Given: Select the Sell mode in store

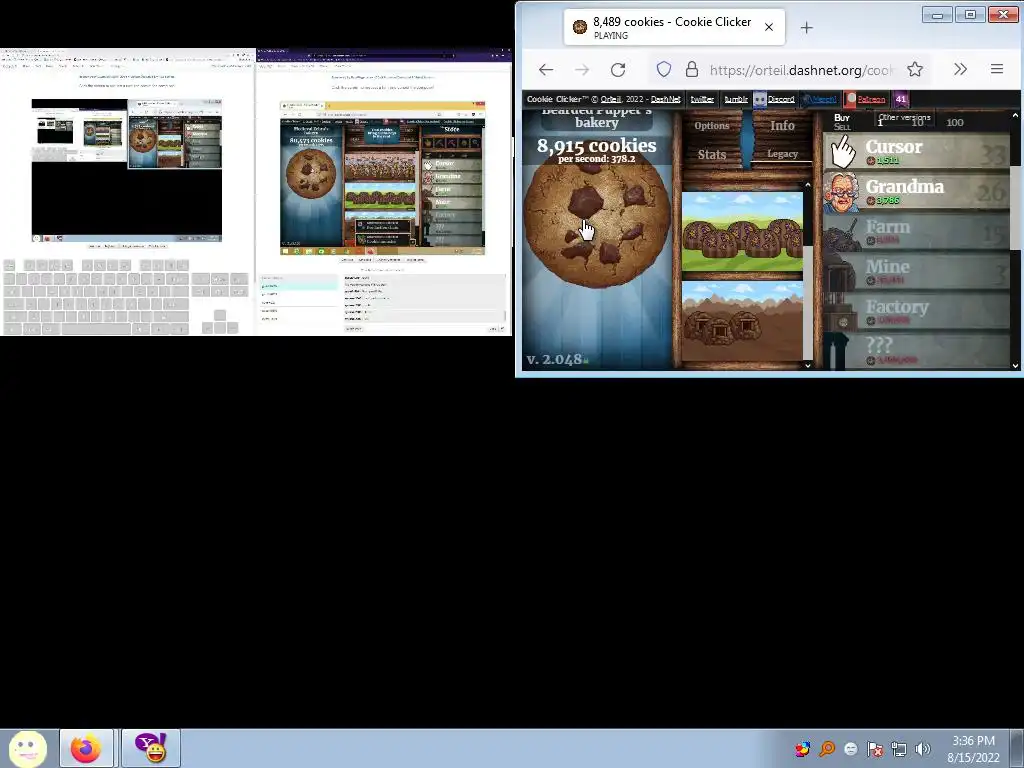Looking at the screenshot, I should click(x=842, y=127).
